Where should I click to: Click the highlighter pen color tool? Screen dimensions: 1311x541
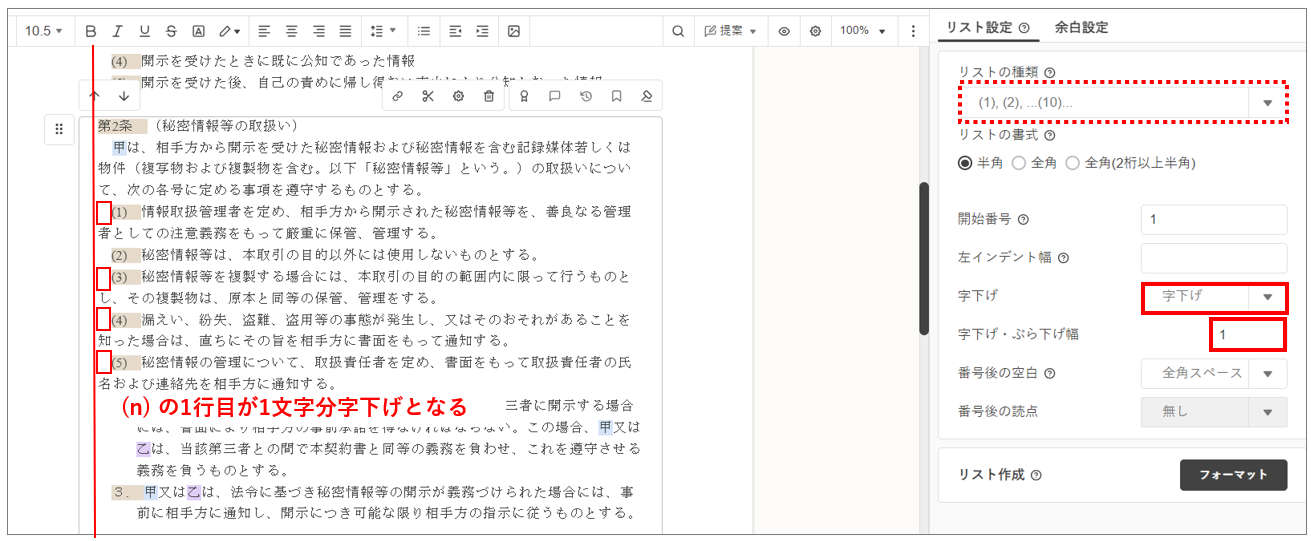[x=229, y=31]
